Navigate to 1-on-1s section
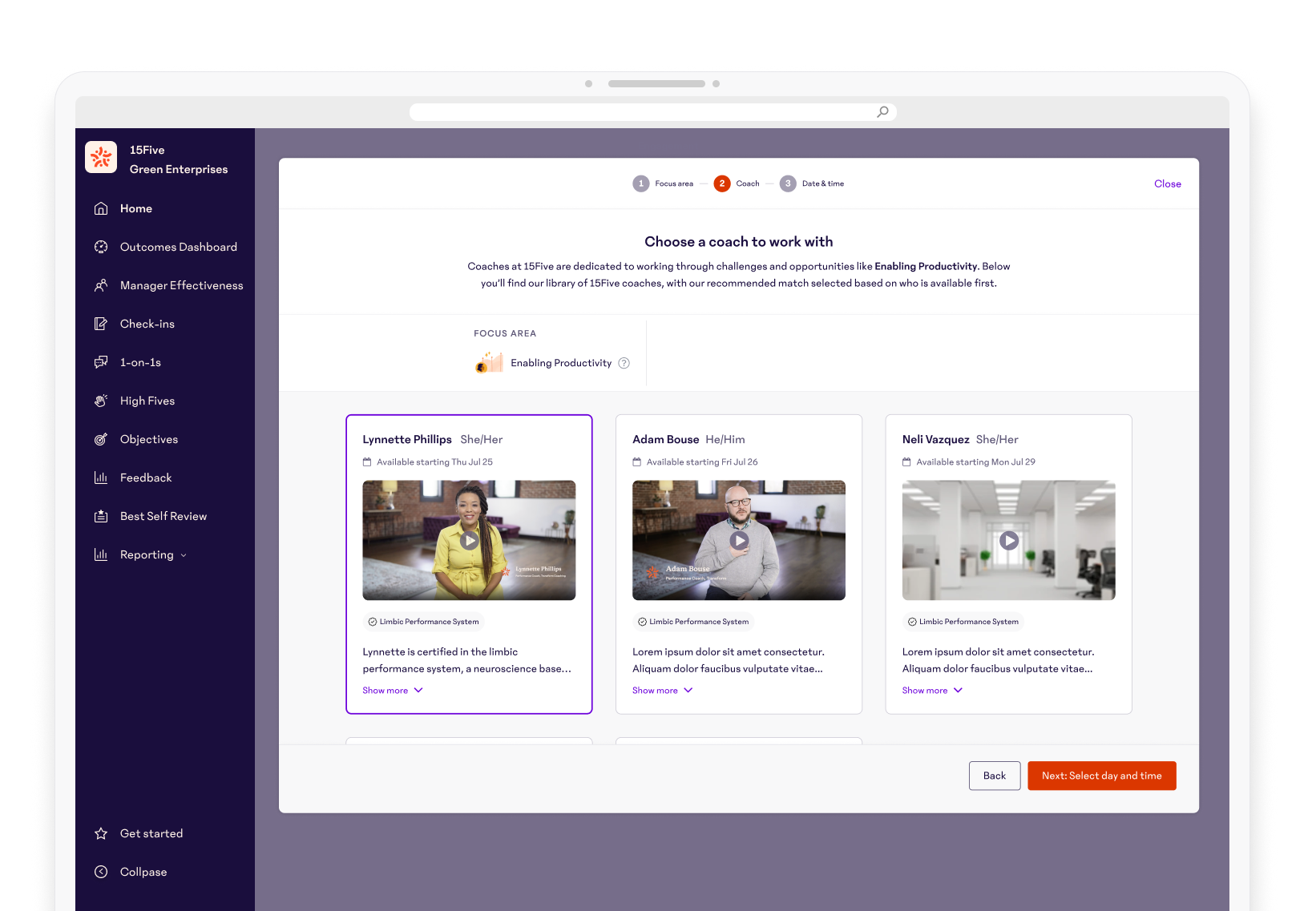The width and height of the screenshot is (1316, 911). tap(140, 362)
